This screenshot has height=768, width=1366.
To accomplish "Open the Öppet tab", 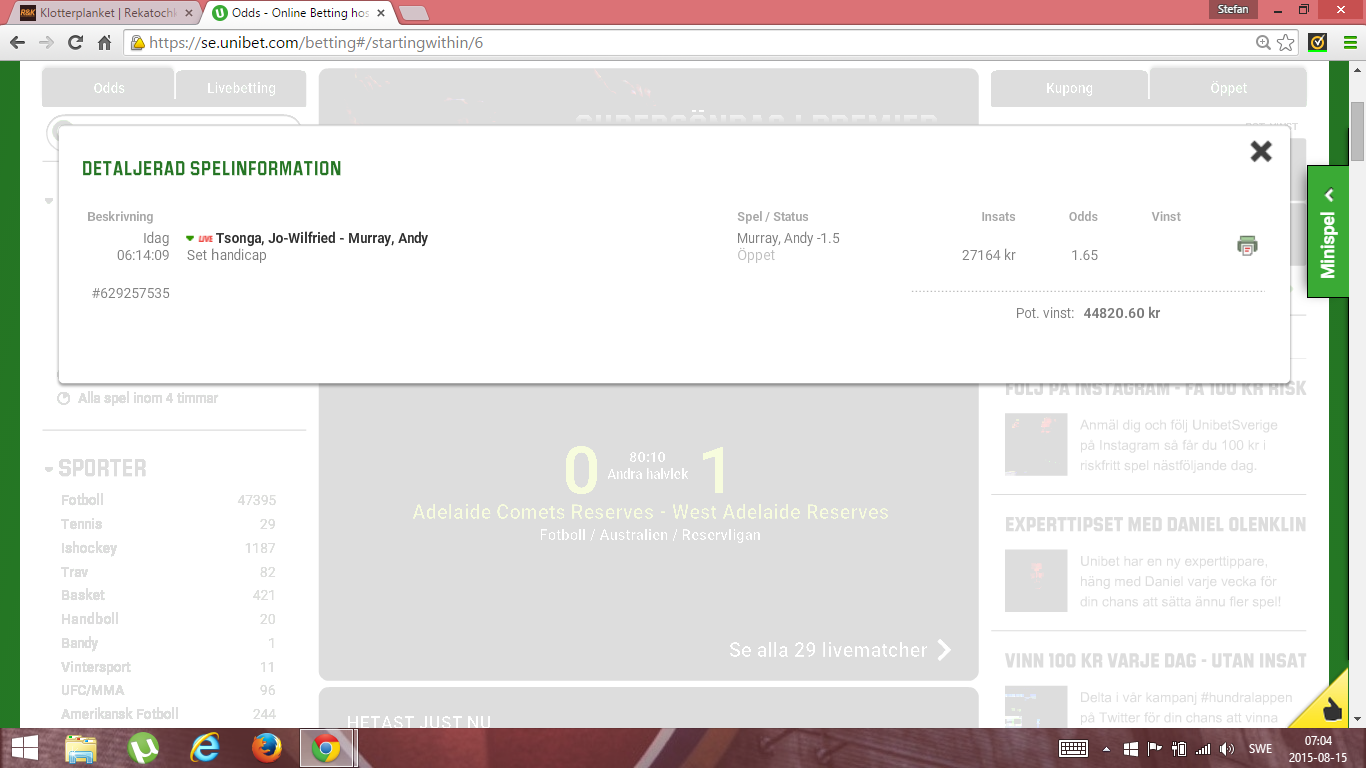I will pyautogui.click(x=1228, y=88).
